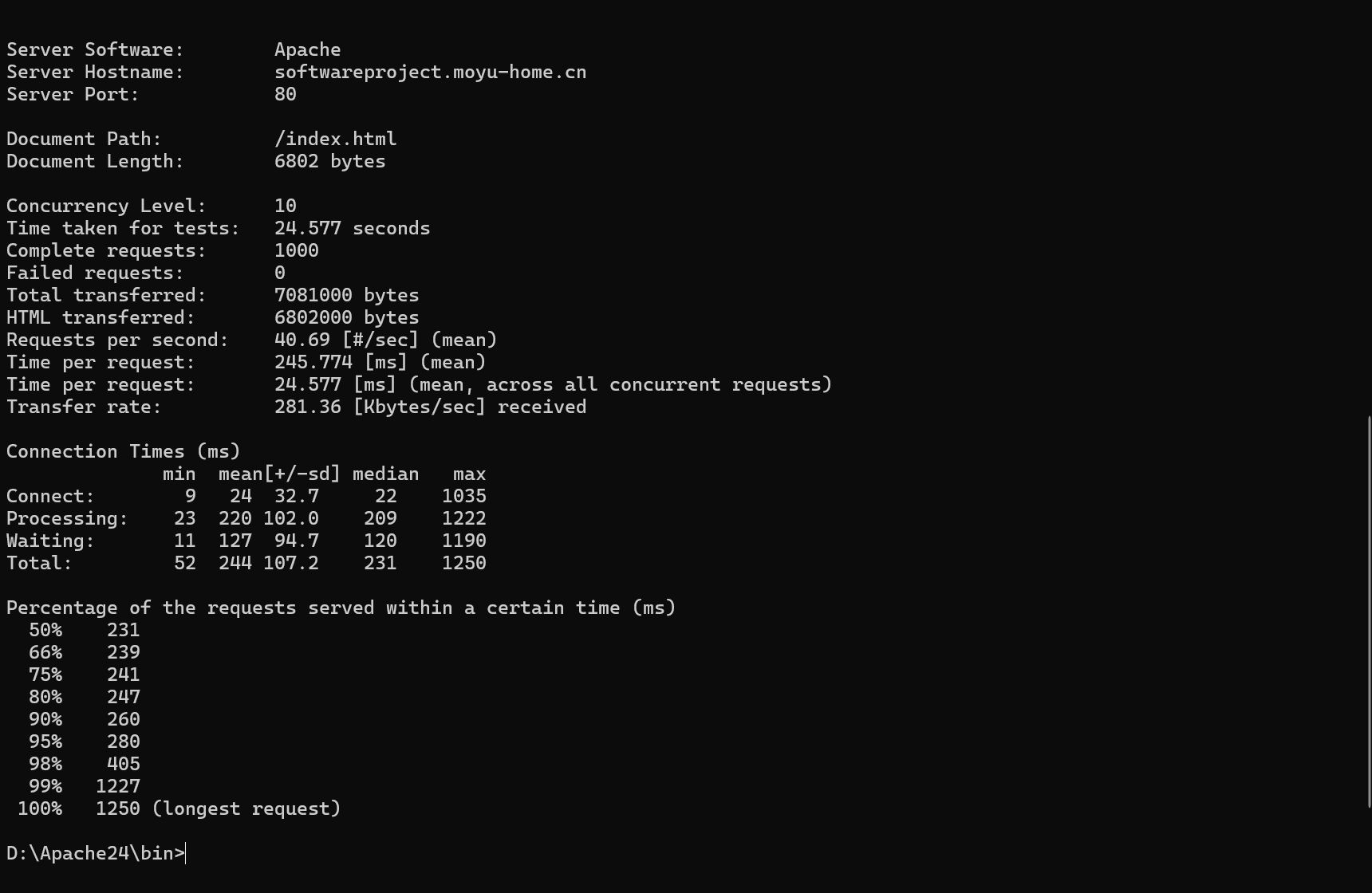Click the median column header
Screen dimensions: 1372x893
coord(385,474)
